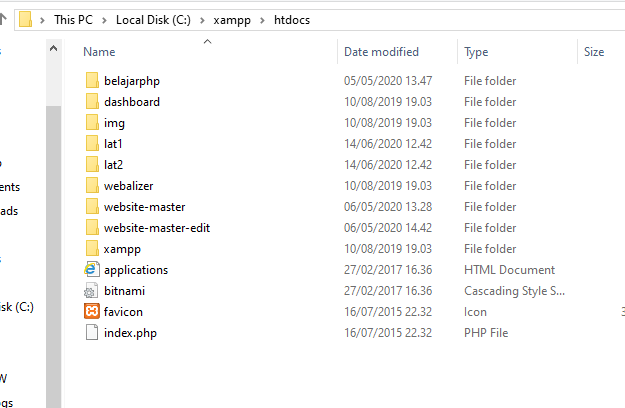The width and height of the screenshot is (625, 408).
Task: Select the img folder name
Action: [x=114, y=123]
